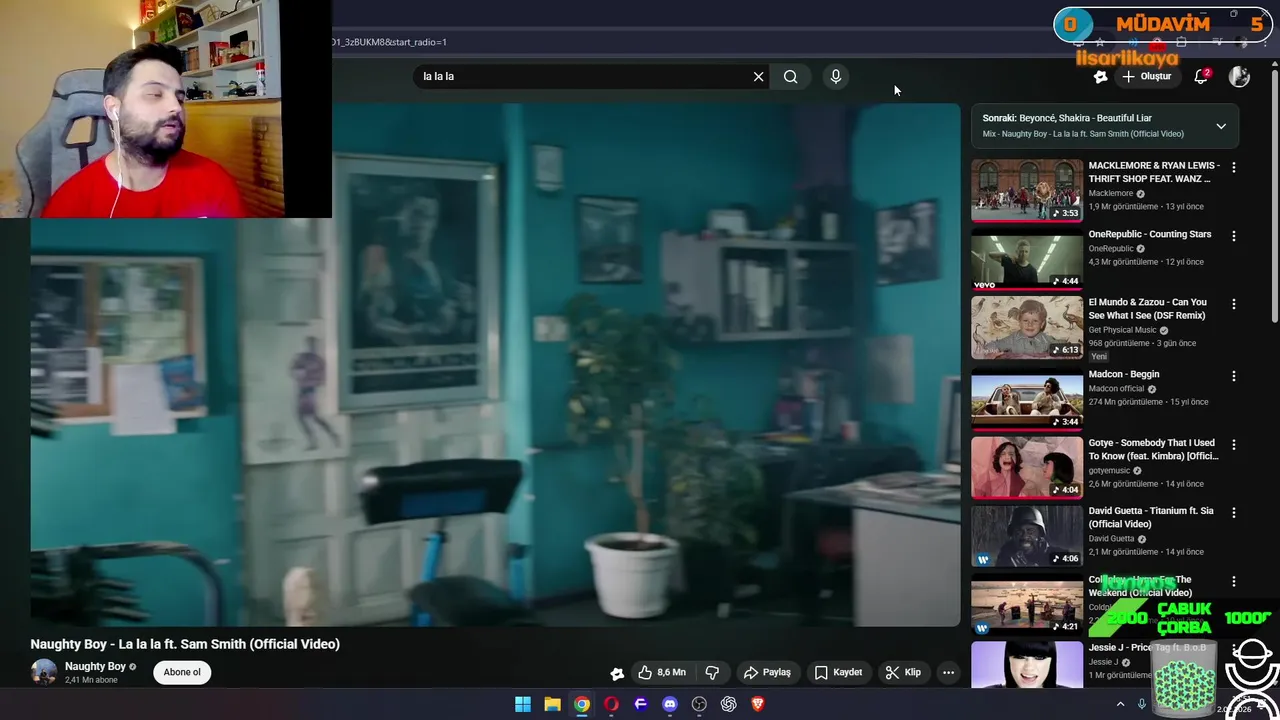Switch to Chrome in taskbar
Image resolution: width=1280 pixels, height=720 pixels.
pos(581,704)
